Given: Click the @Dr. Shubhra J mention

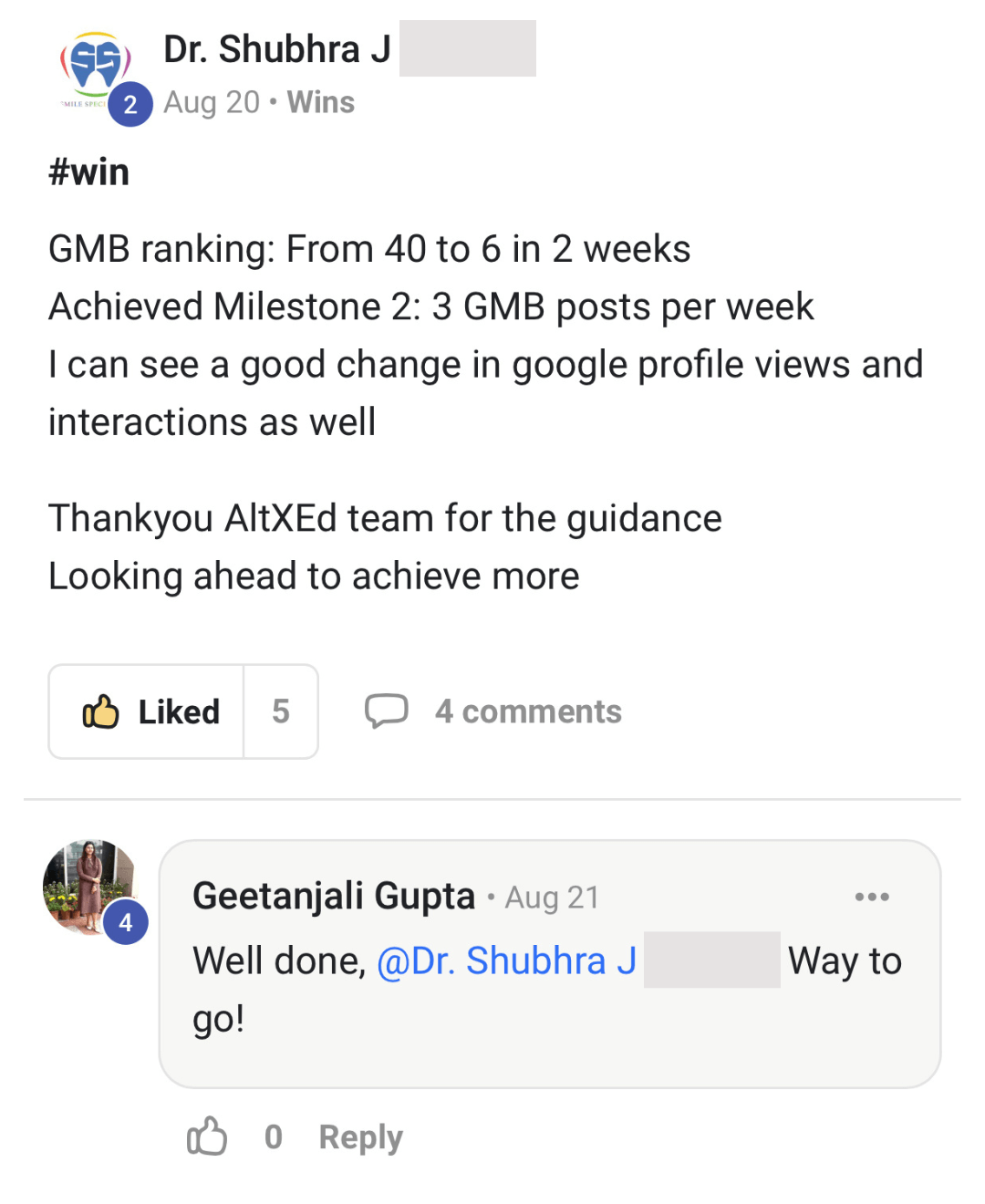Looking at the screenshot, I should 506,960.
